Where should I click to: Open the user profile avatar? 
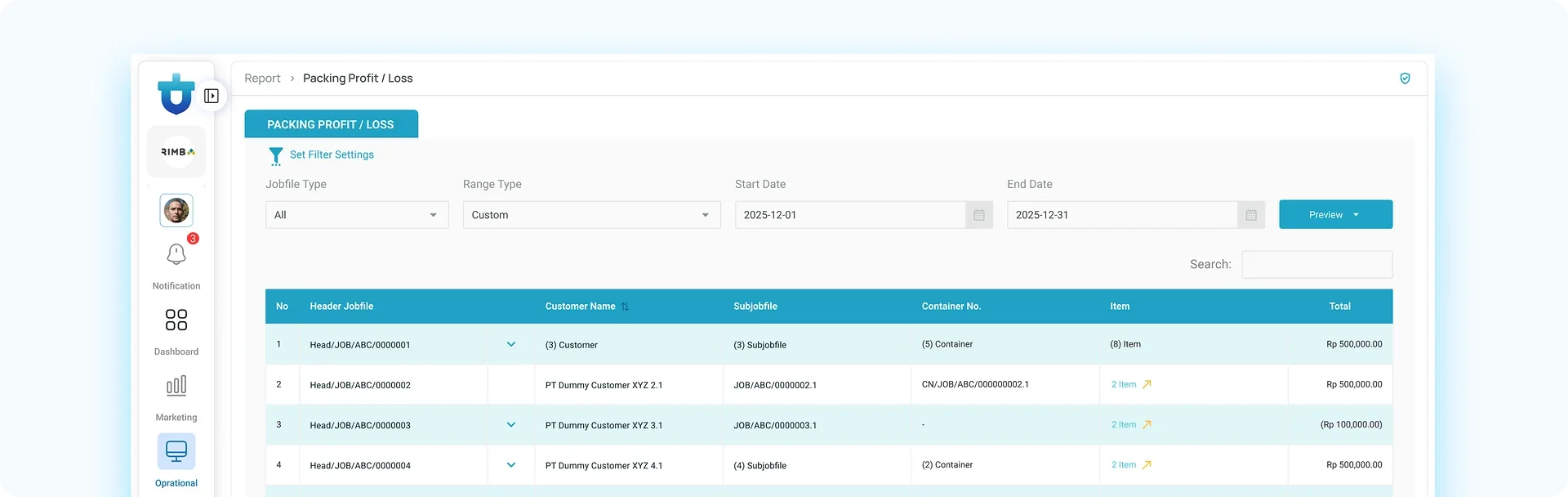tap(176, 210)
